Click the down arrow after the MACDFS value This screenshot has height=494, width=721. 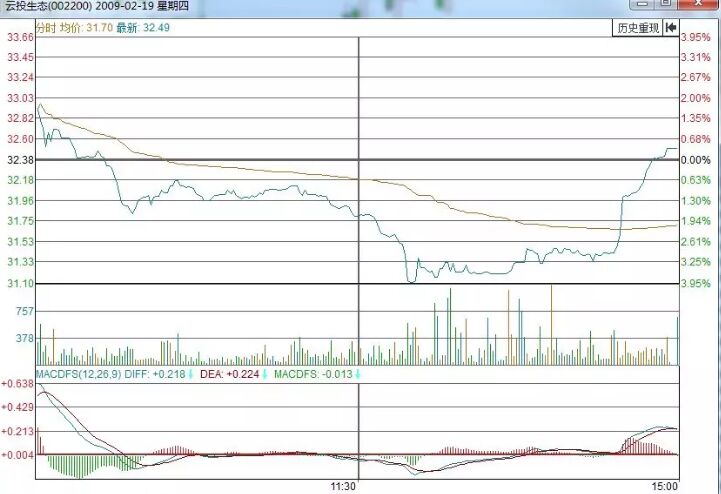click(358, 374)
